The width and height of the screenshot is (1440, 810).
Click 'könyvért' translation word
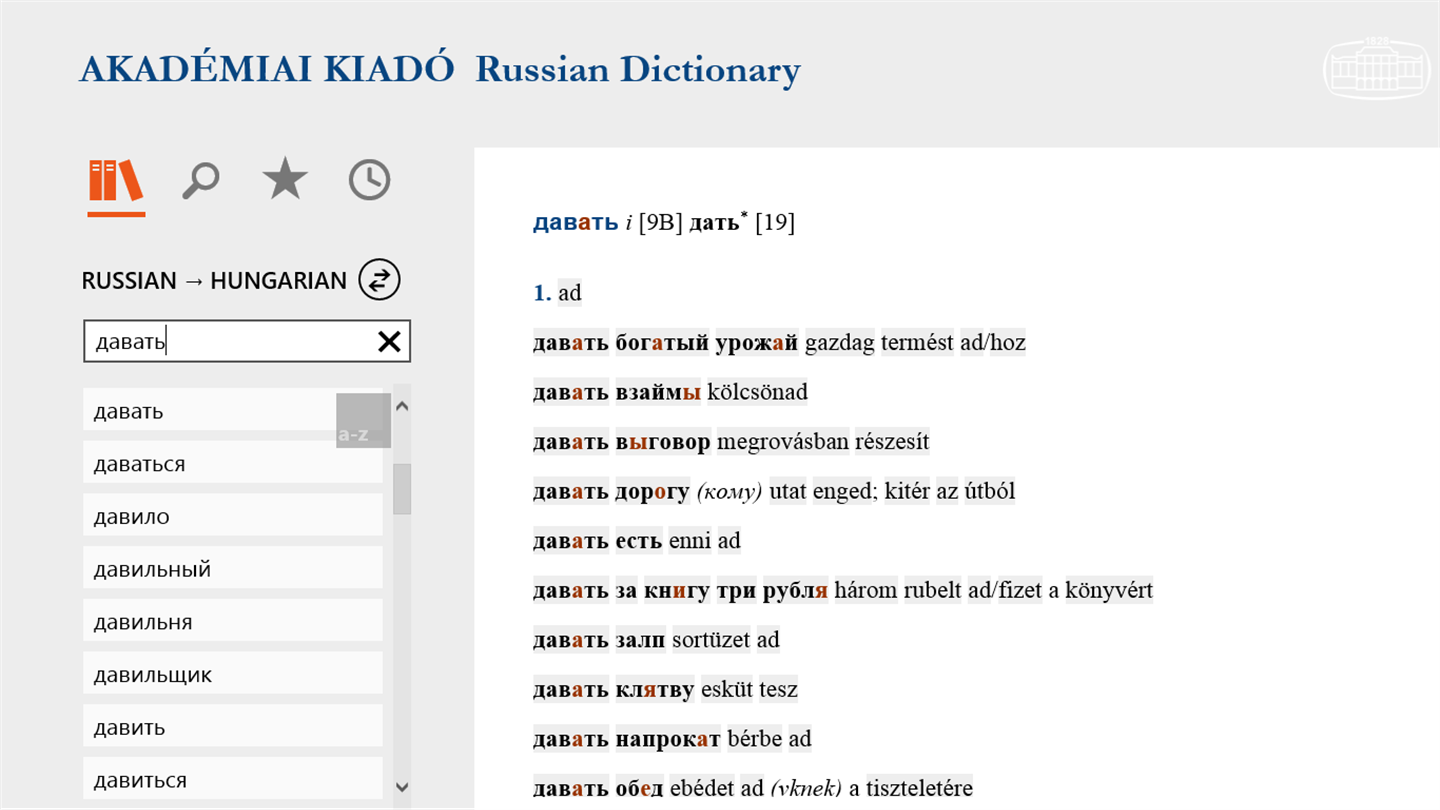coord(1109,590)
